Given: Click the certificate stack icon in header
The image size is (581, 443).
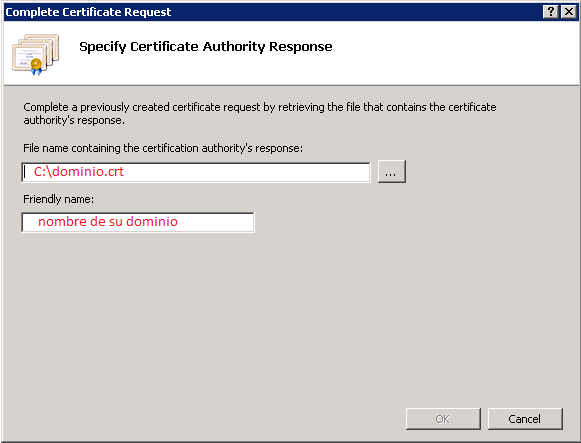Looking at the screenshot, I should click(x=36, y=54).
